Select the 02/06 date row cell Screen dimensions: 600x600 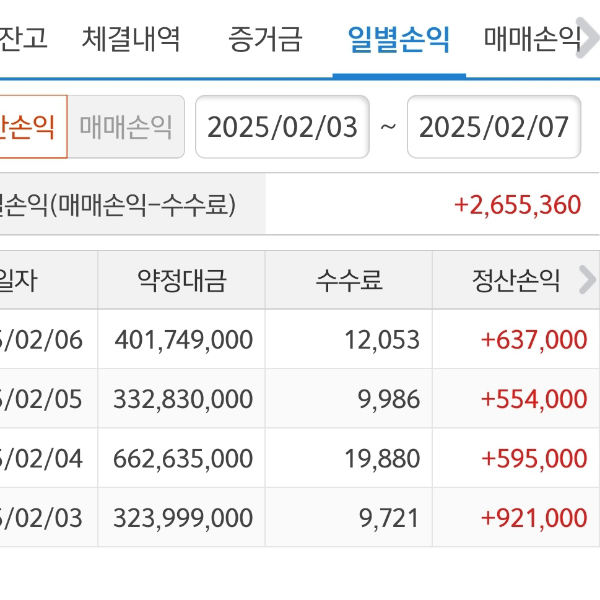pyautogui.click(x=42, y=340)
